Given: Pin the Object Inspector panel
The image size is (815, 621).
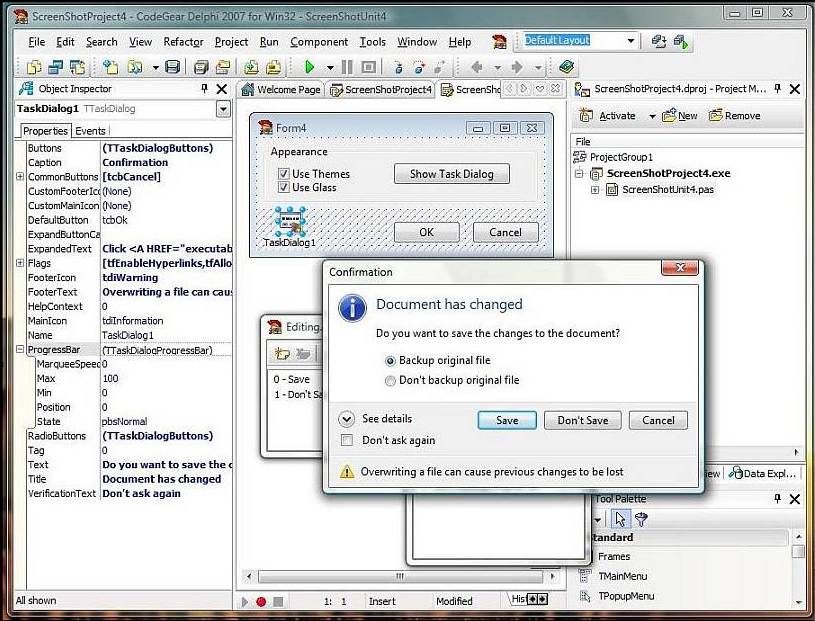Looking at the screenshot, I should tap(204, 89).
